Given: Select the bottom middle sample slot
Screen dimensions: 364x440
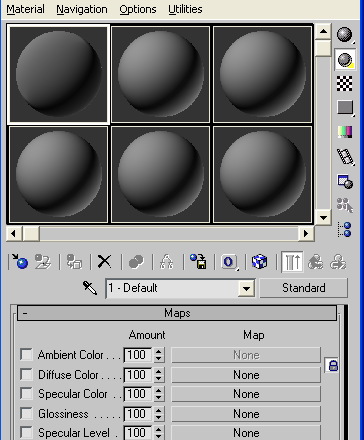Looking at the screenshot, I should pos(160,174).
